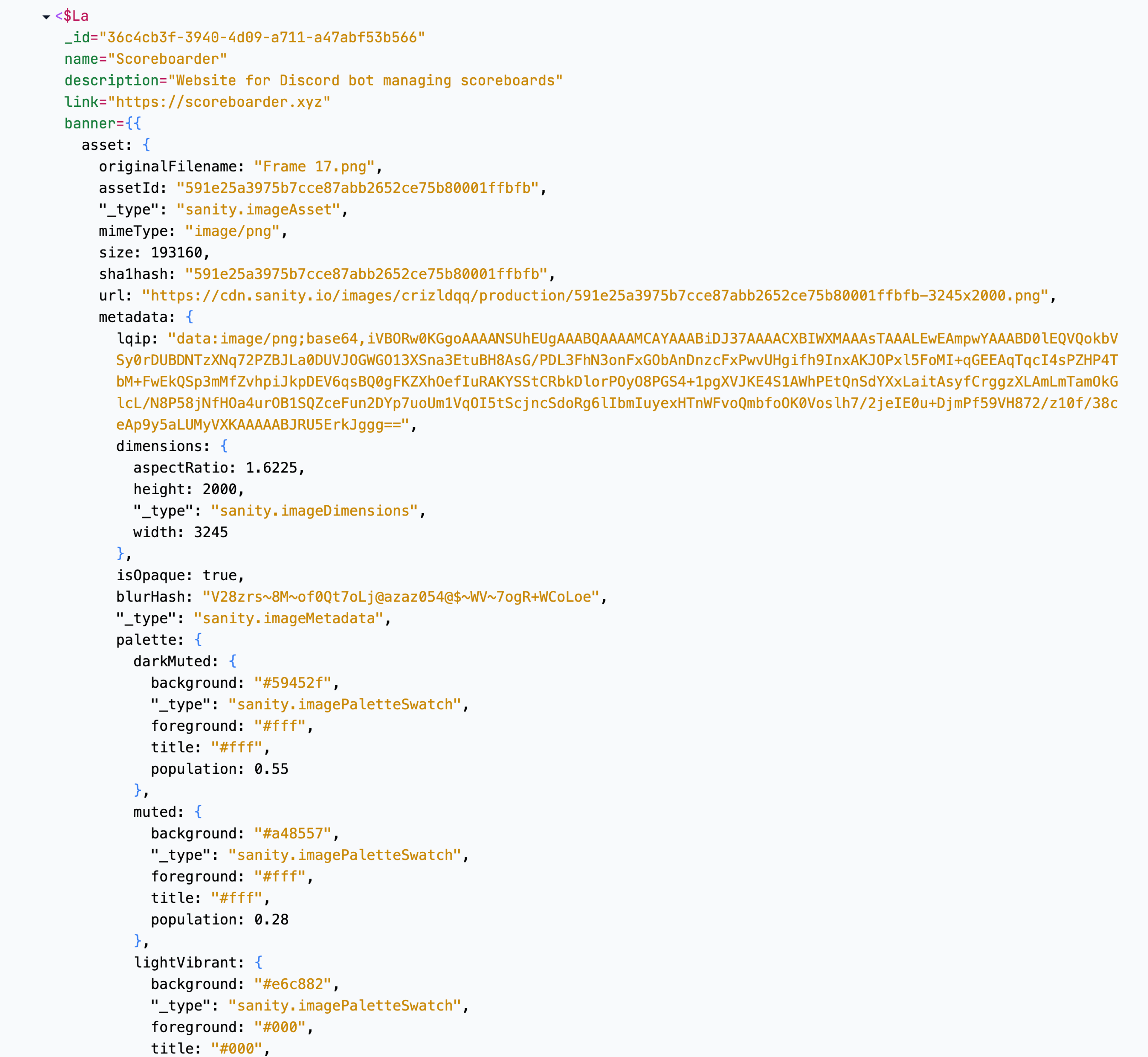
Task: Click lightVibrant background "#e6c882" color value
Action: coord(292,984)
